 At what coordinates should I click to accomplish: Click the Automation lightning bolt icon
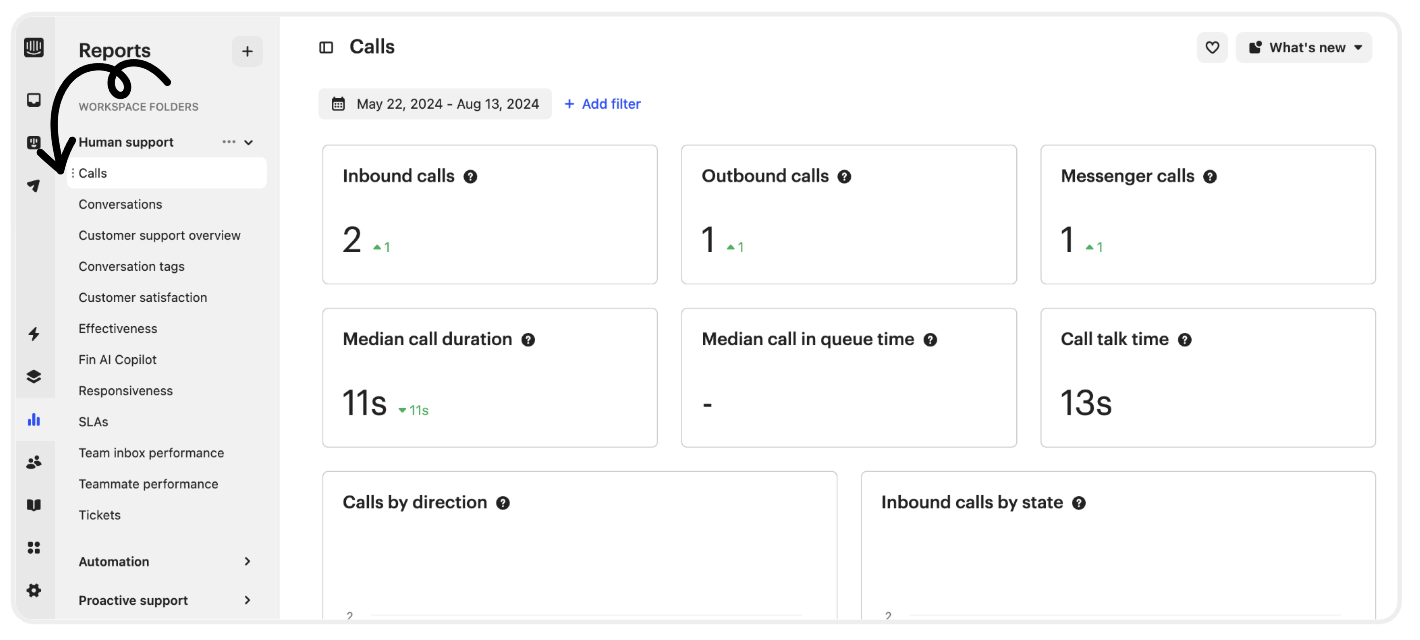[34, 334]
